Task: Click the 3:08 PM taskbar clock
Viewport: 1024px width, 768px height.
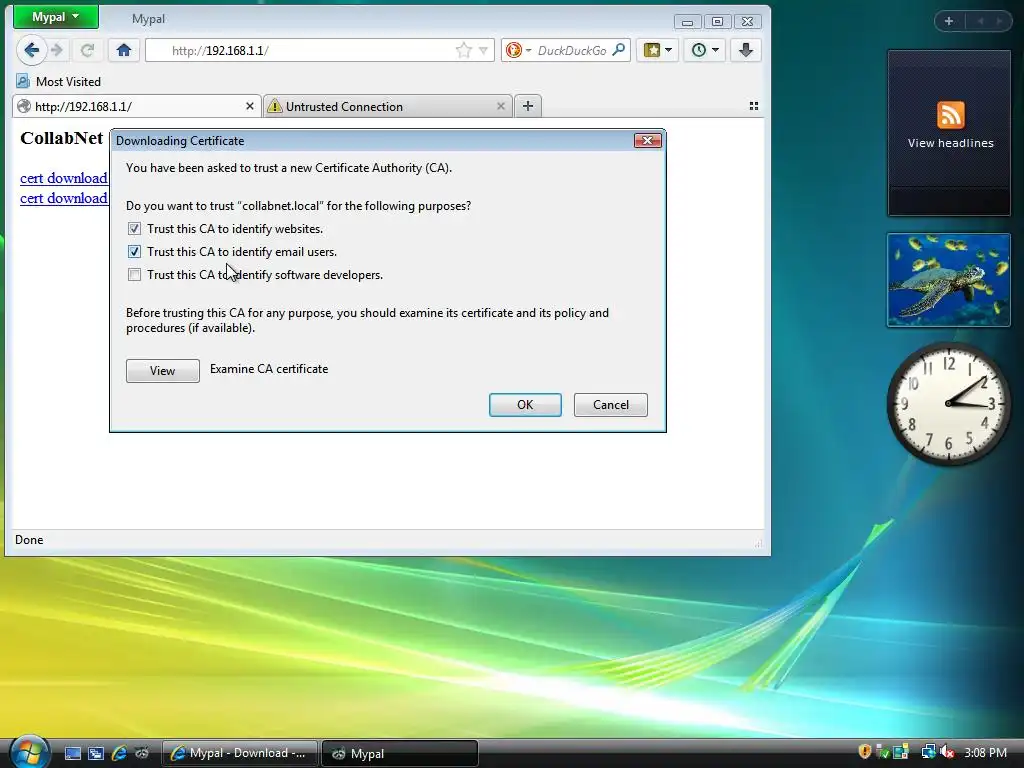Action: [985, 752]
